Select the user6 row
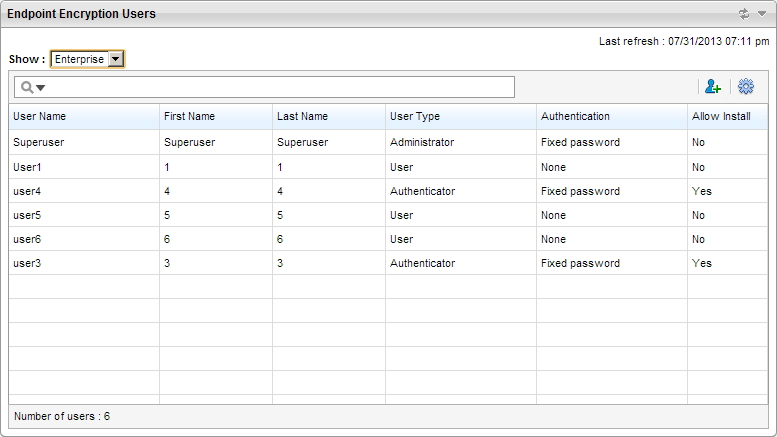Screen dimensions: 777x437 coord(27,239)
